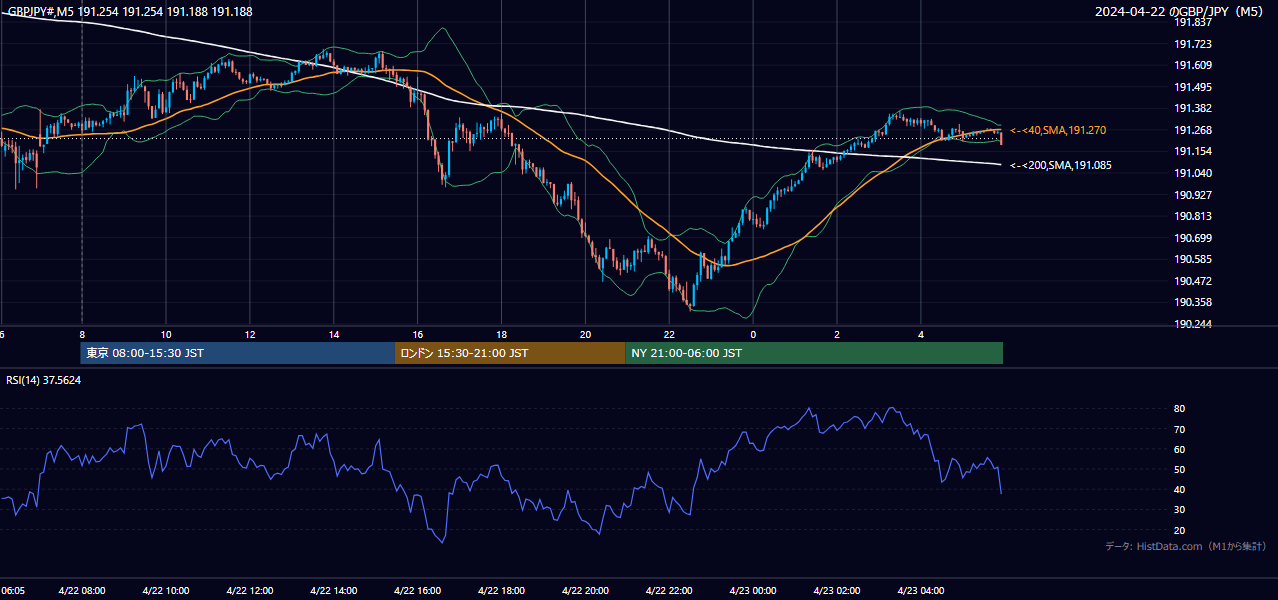Viewport: 1278px width, 600px height.
Task: Click the RSI 60 level label
Action: pos(1179,449)
